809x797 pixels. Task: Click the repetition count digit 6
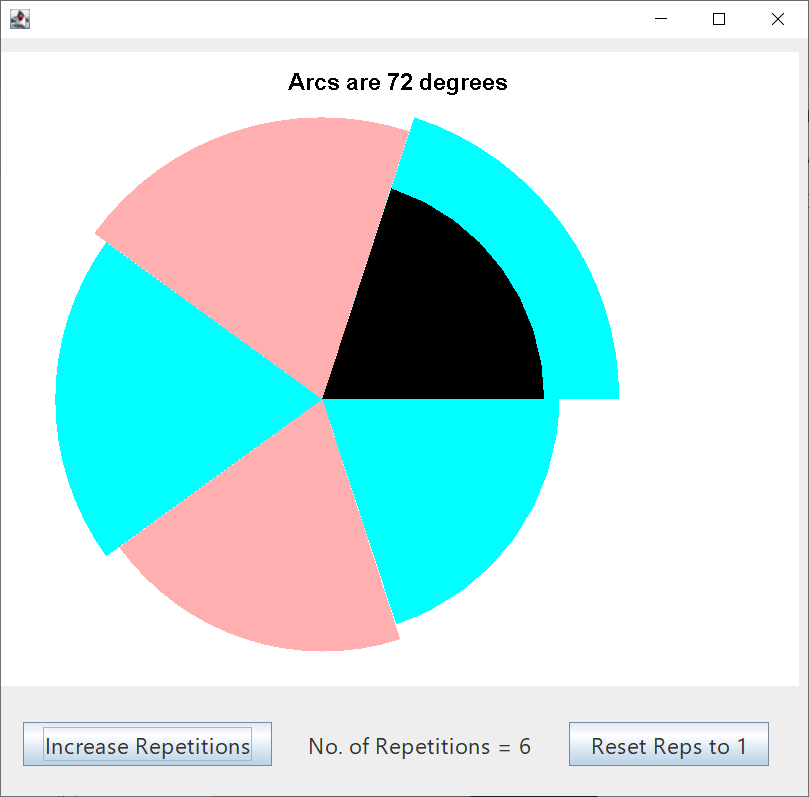coord(525,746)
